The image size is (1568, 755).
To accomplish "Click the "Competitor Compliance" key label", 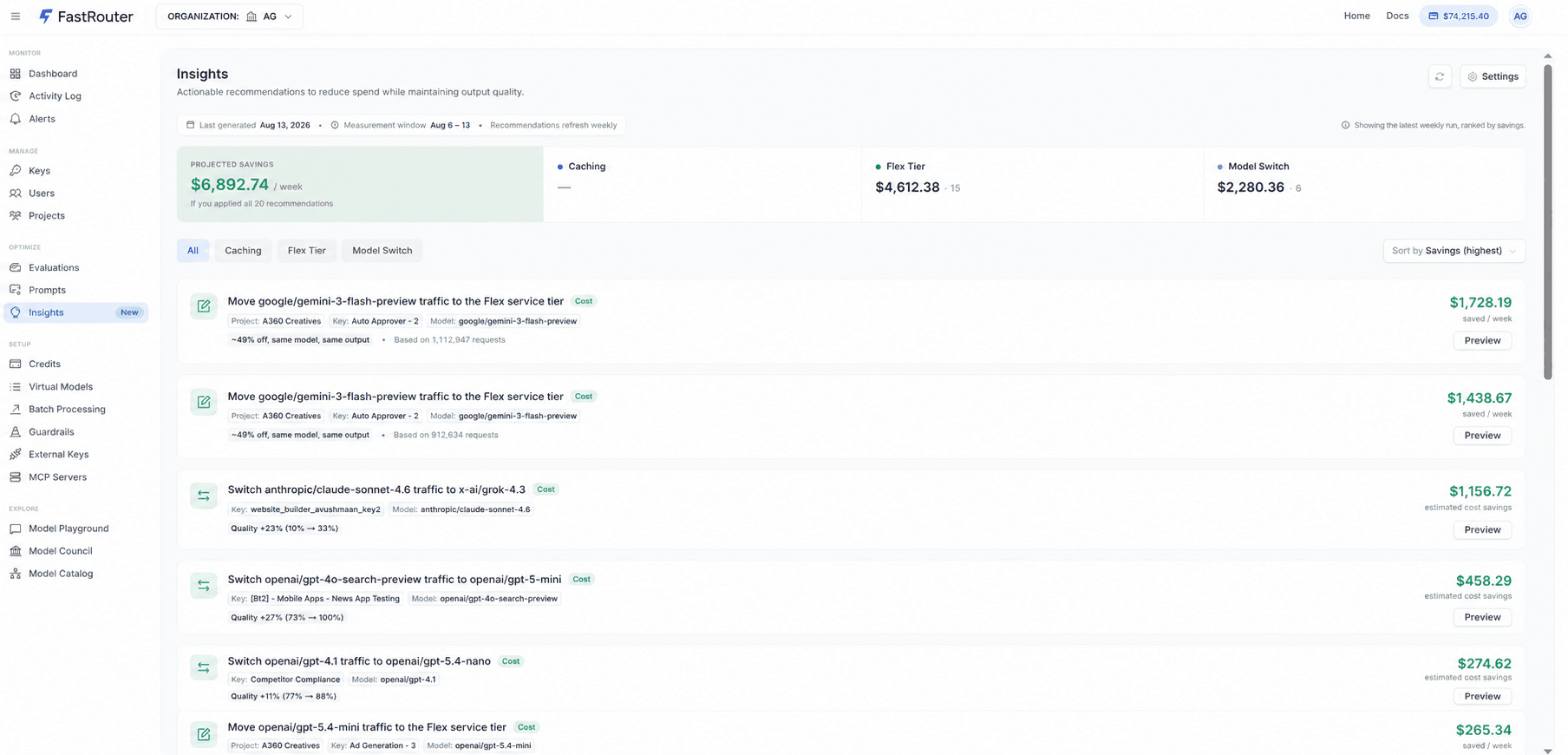I will [x=295, y=680].
